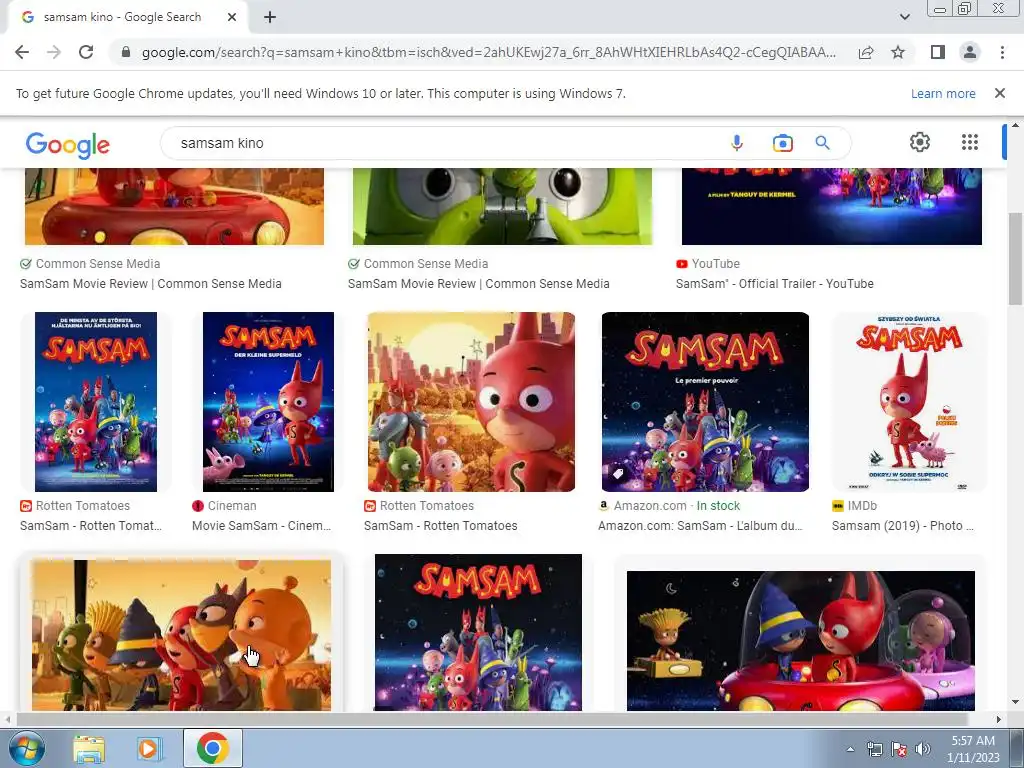Launch Windows Media Player from taskbar

point(149,749)
